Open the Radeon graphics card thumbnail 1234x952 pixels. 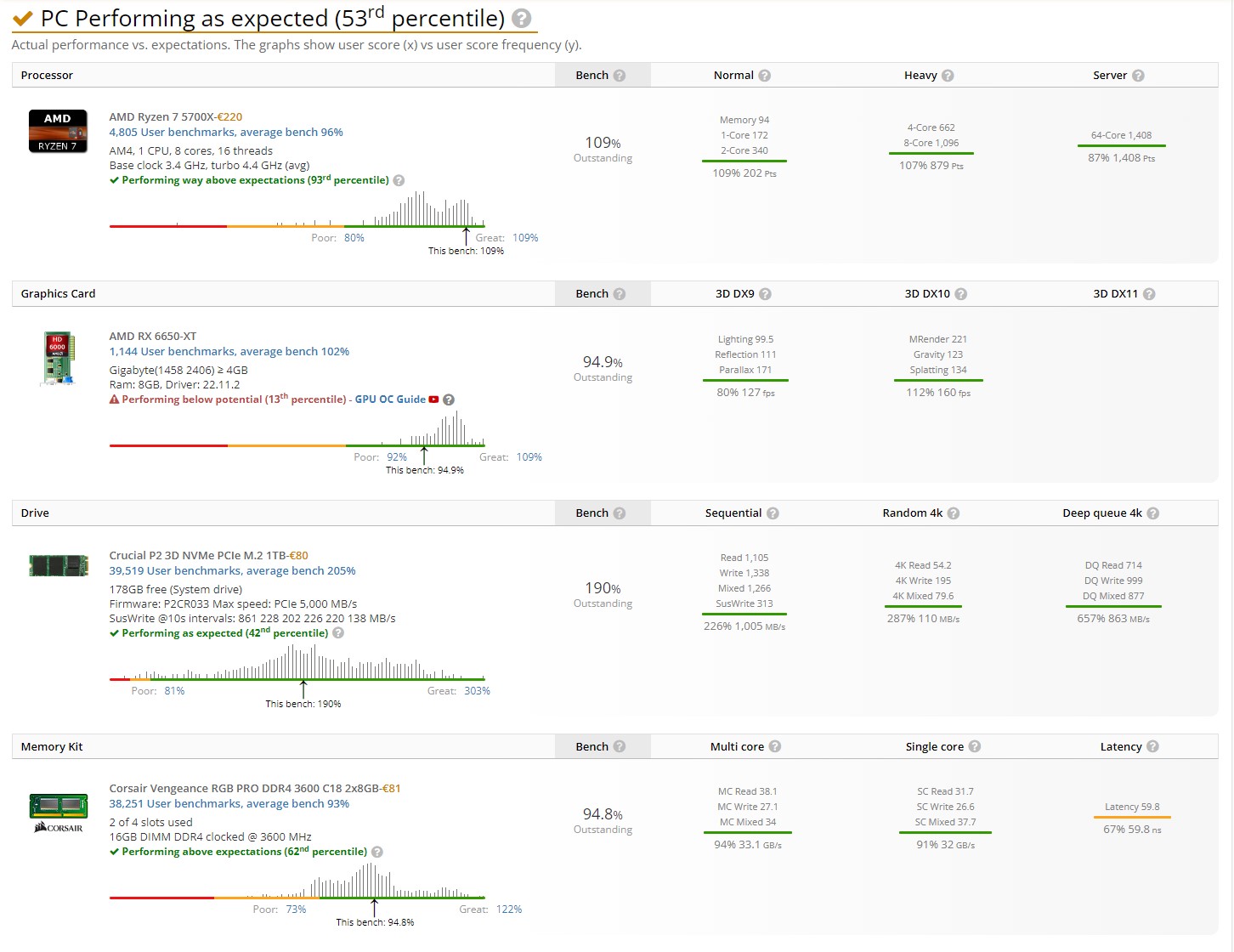point(59,359)
